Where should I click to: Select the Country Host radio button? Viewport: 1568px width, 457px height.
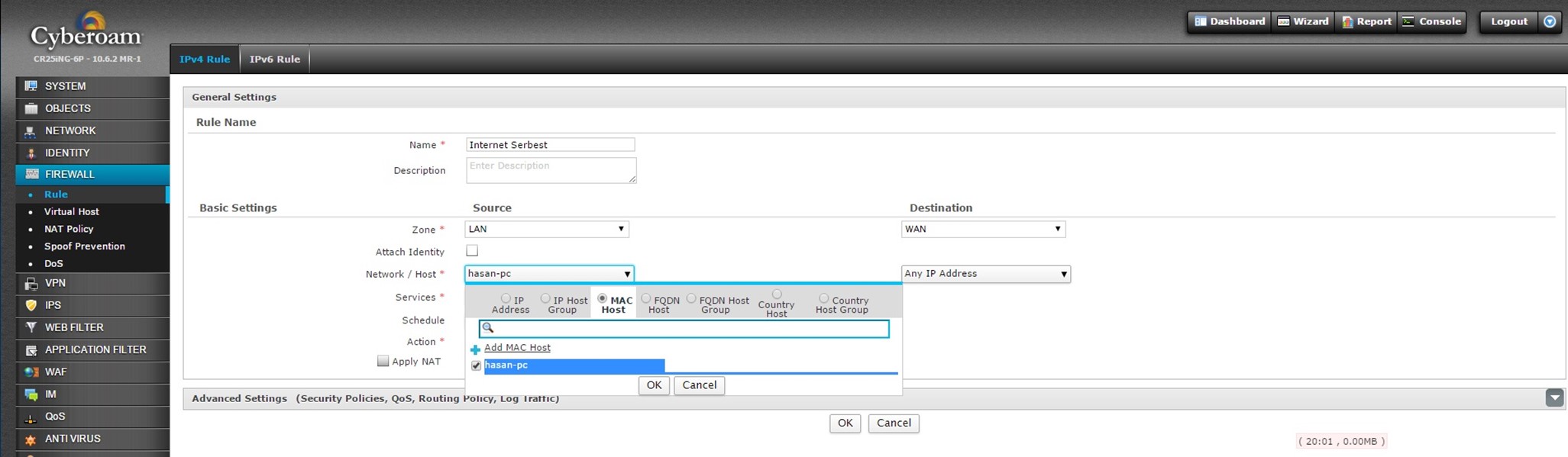pyautogui.click(x=777, y=294)
